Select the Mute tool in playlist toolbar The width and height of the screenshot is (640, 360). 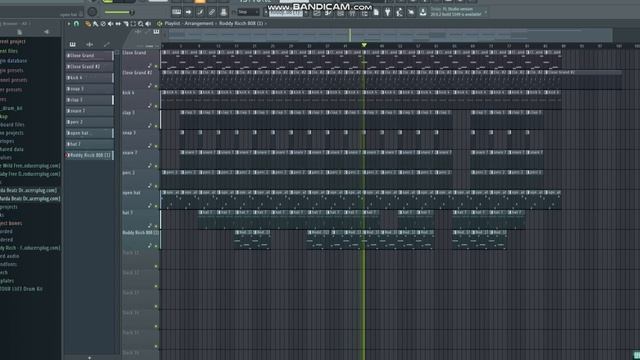(x=111, y=24)
